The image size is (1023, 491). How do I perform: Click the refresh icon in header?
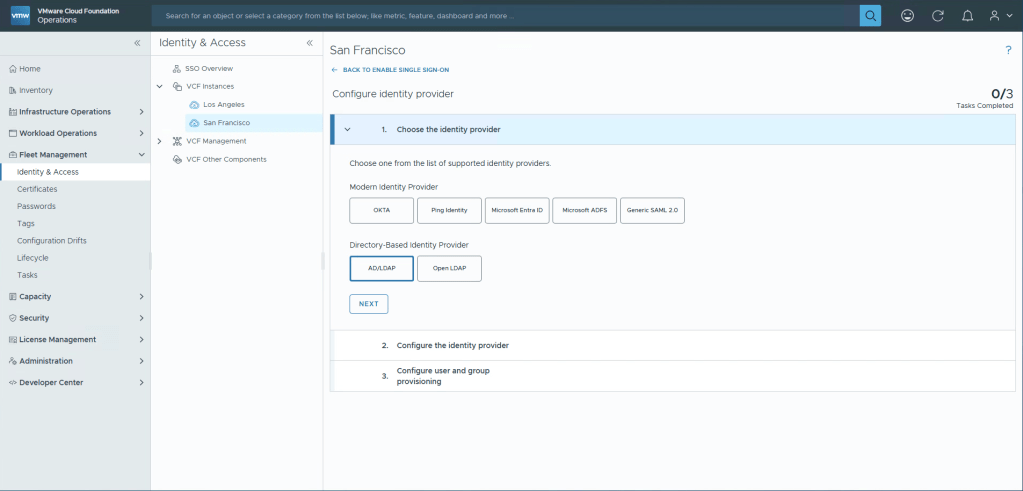[x=937, y=16]
